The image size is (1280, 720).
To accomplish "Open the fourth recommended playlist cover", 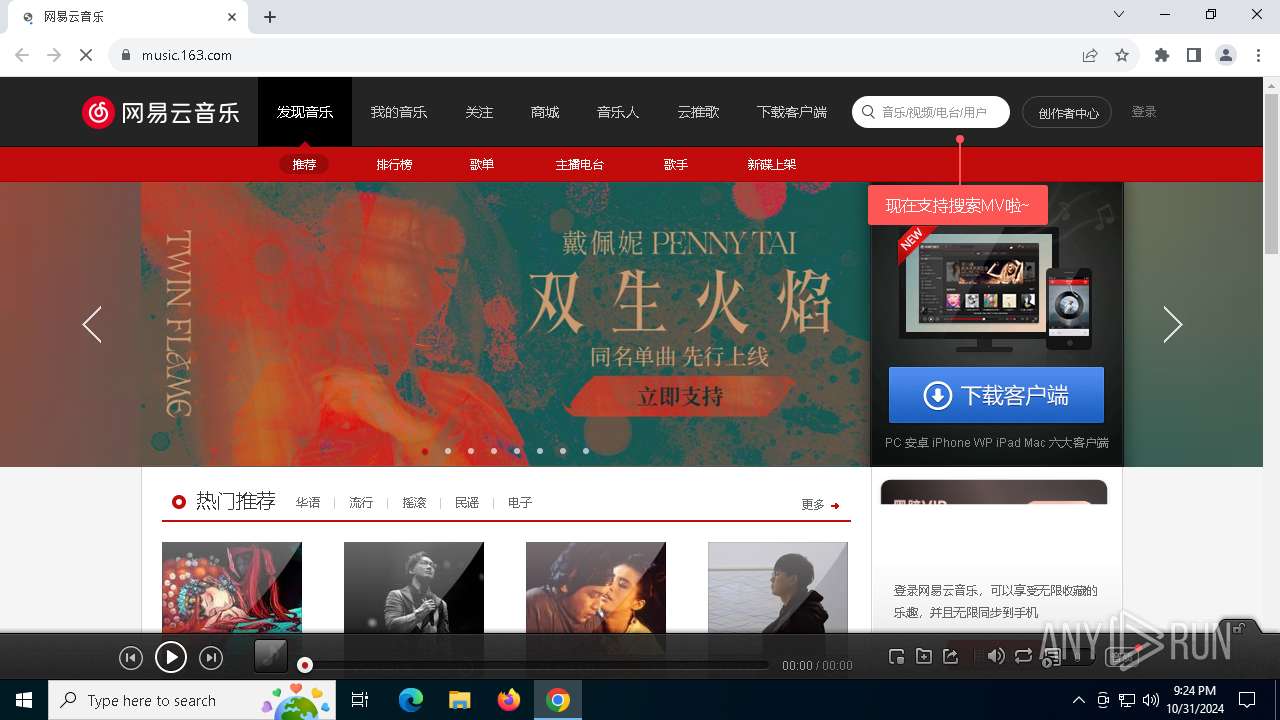I will tap(778, 588).
